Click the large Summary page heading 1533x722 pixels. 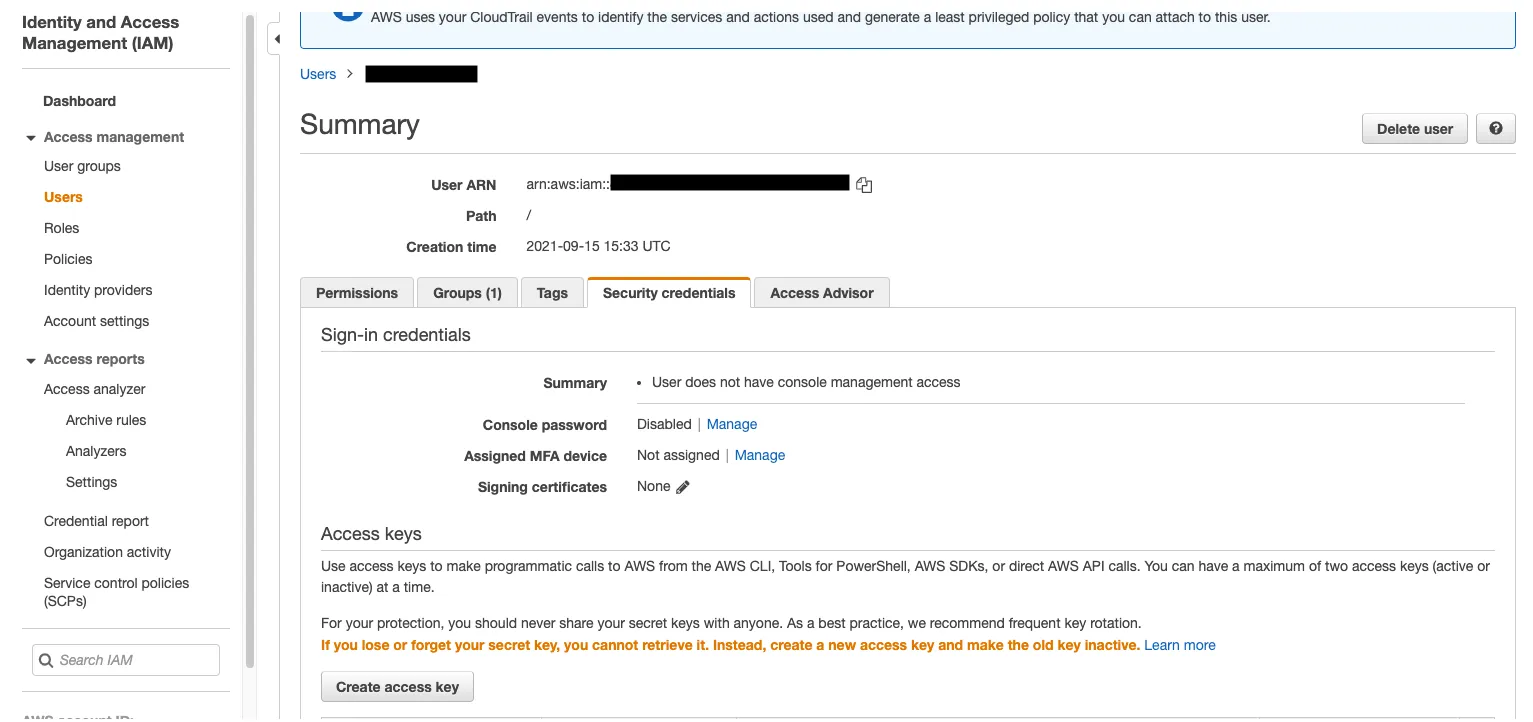[x=359, y=125]
